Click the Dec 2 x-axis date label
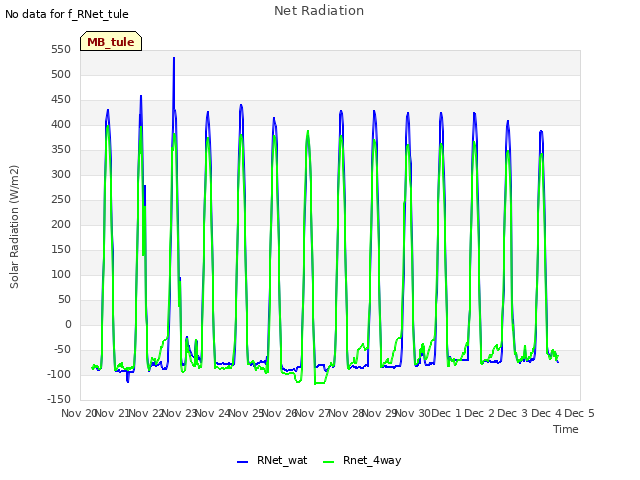 (480, 413)
